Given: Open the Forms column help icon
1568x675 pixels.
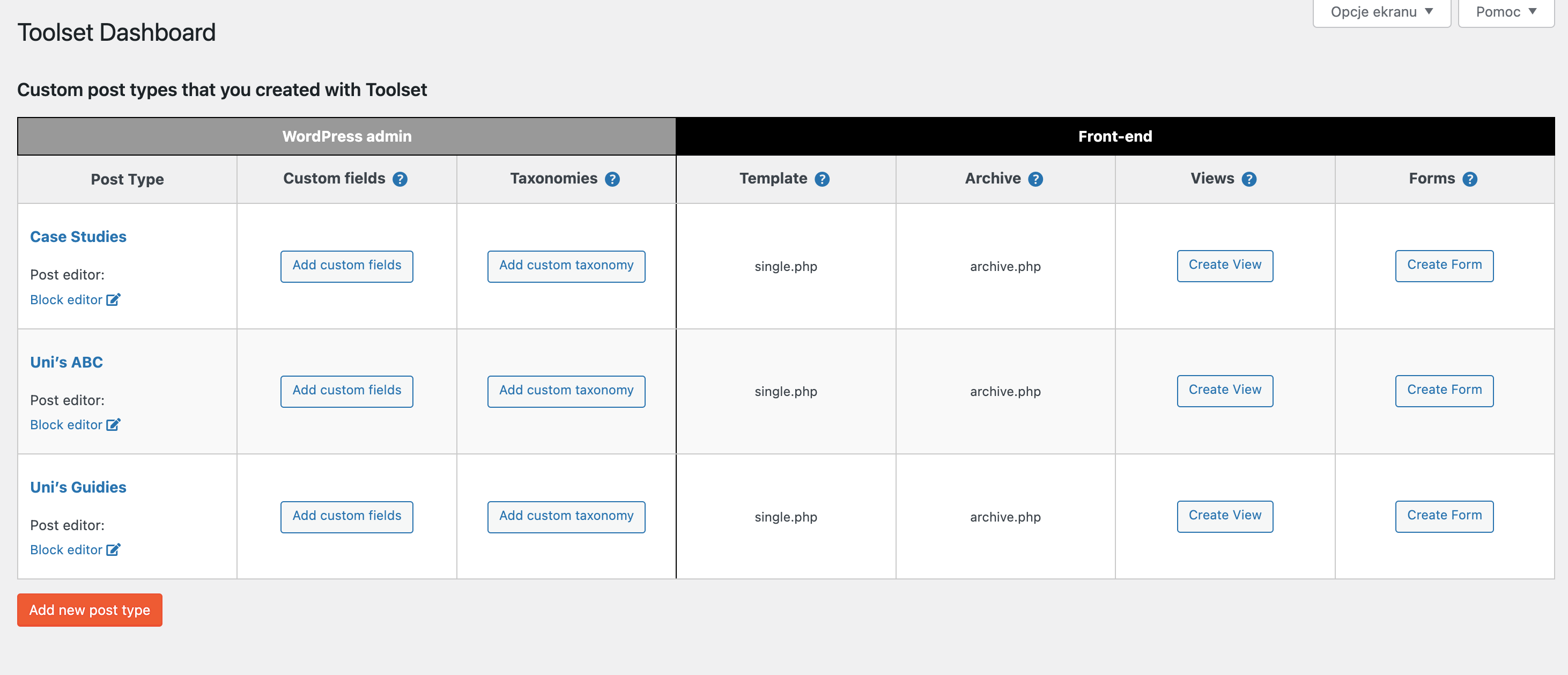Looking at the screenshot, I should click(1470, 179).
